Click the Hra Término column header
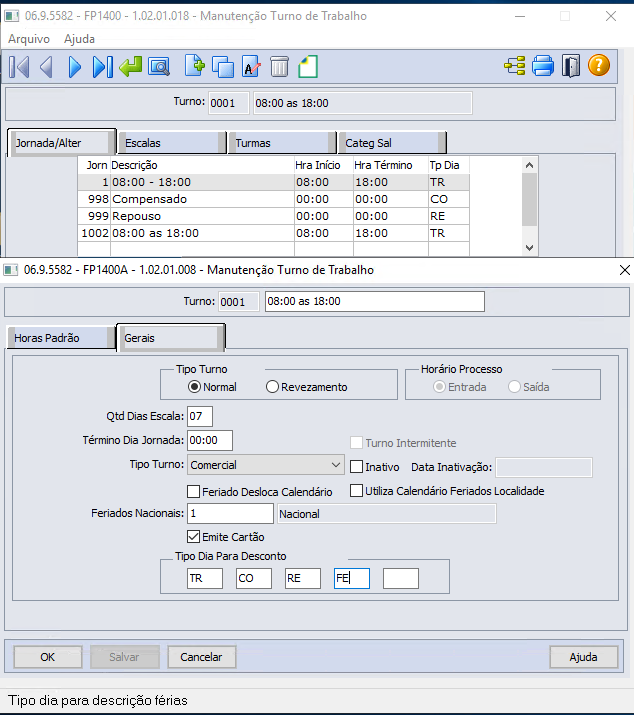 point(391,165)
